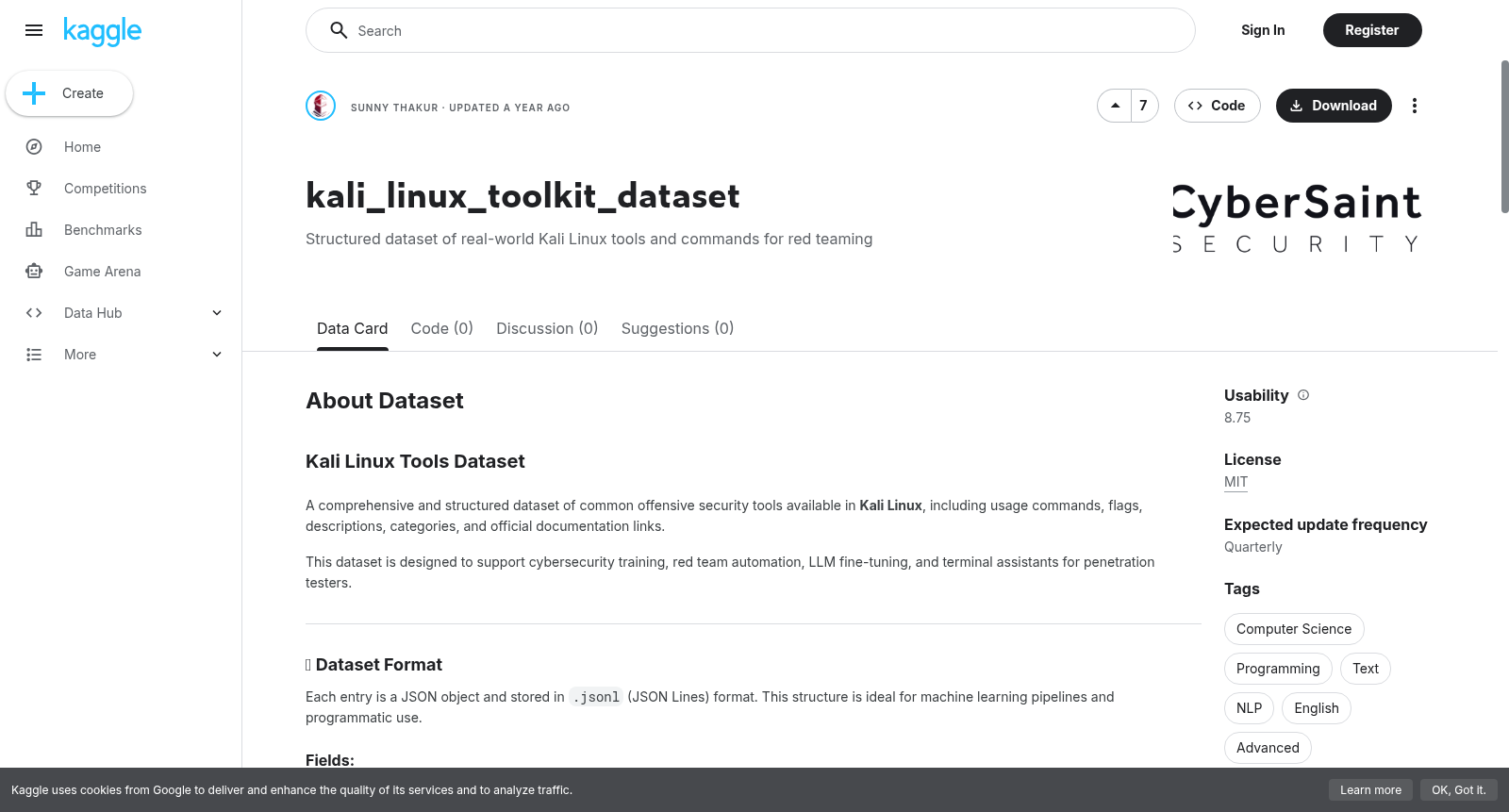Click the Sign In button
The width and height of the screenshot is (1509, 812).
coord(1263,30)
